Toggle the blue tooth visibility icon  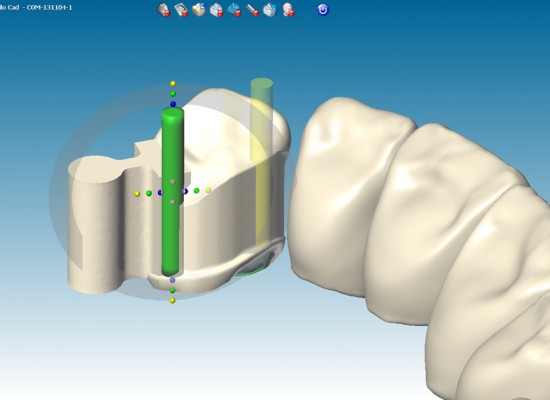[x=234, y=9]
